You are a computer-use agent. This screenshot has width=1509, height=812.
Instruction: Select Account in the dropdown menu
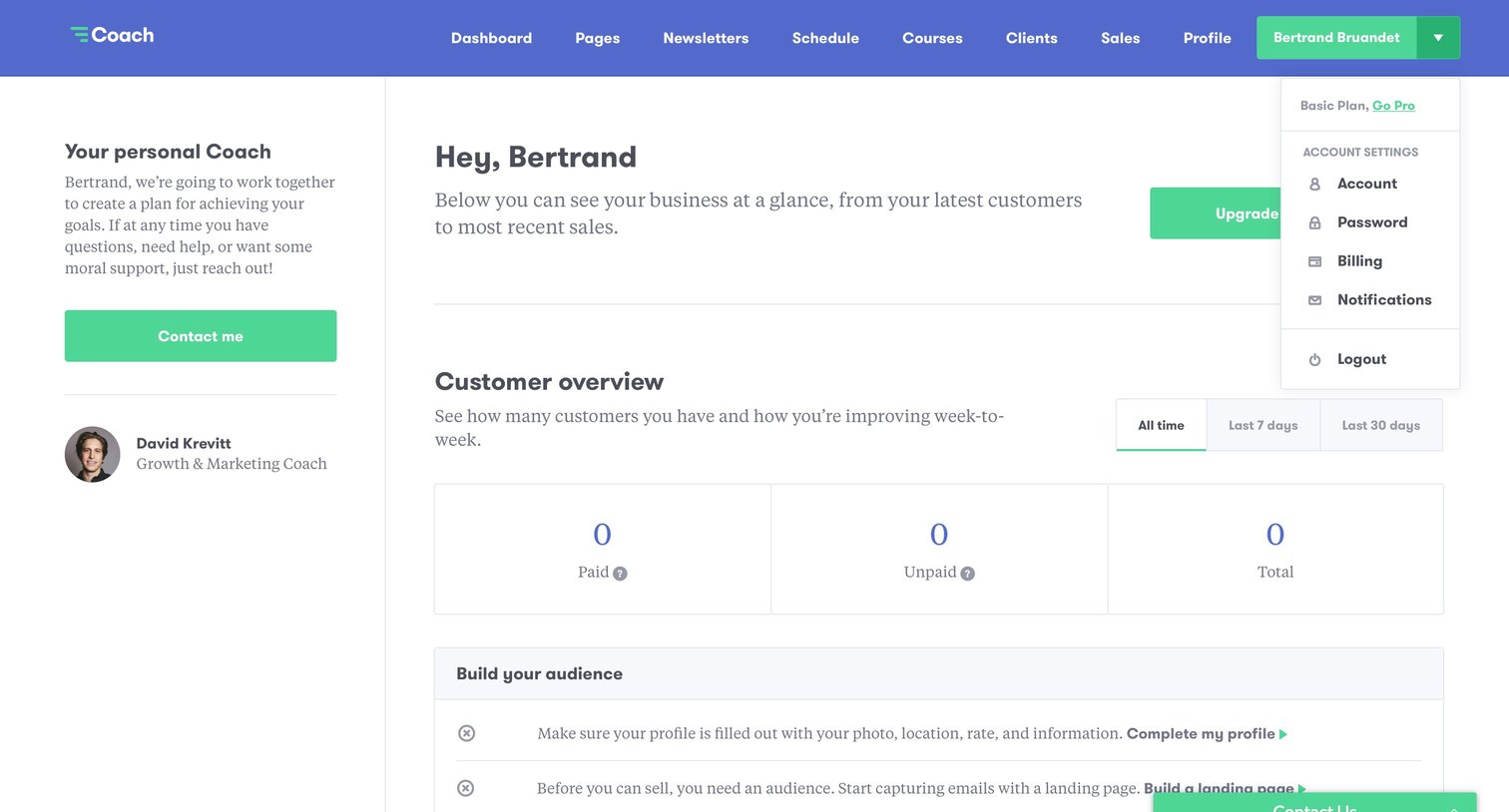(1369, 184)
